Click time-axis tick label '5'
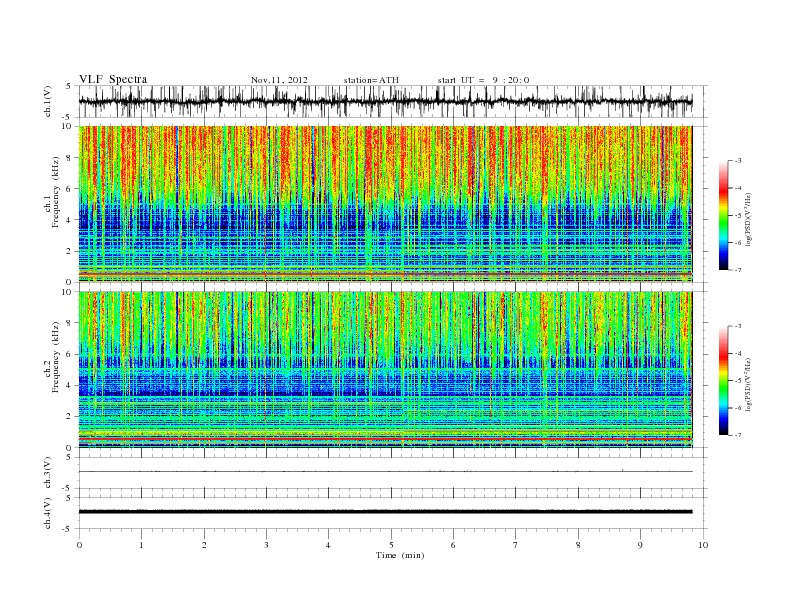 point(391,545)
